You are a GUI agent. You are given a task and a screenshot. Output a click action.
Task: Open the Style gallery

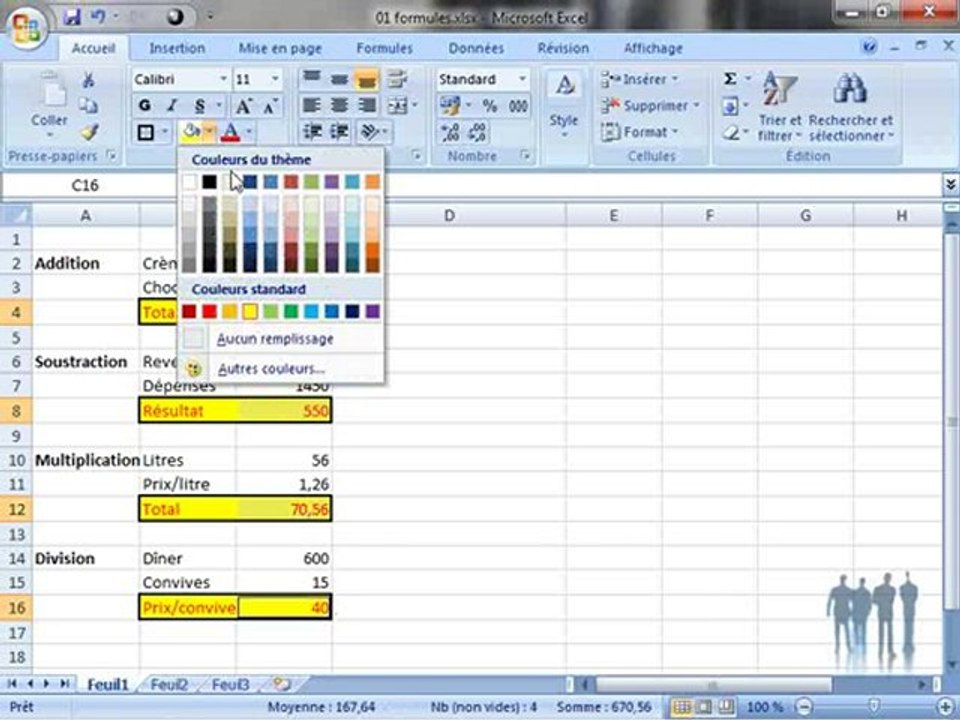564,105
